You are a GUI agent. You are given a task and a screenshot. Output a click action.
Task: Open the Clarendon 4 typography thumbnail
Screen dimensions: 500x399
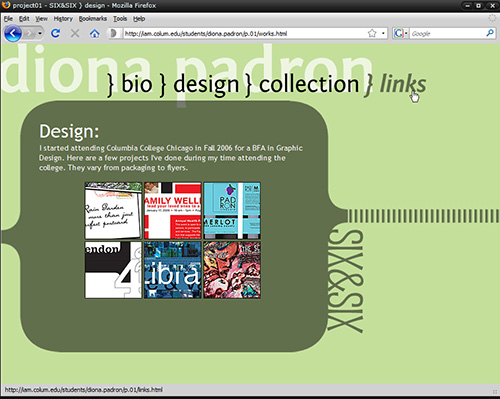[x=113, y=270]
